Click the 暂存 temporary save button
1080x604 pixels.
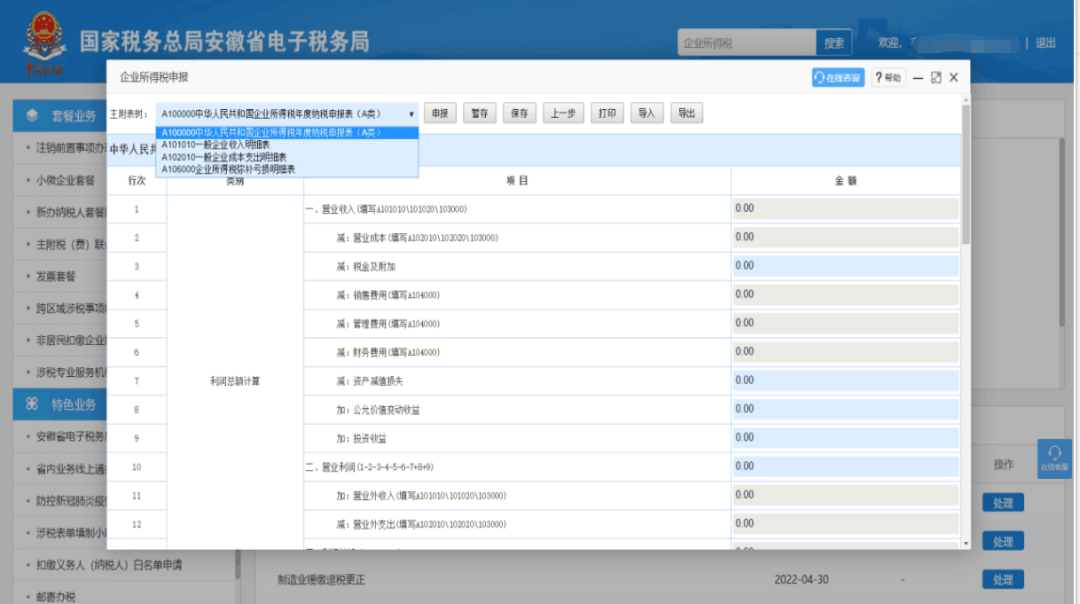(479, 114)
